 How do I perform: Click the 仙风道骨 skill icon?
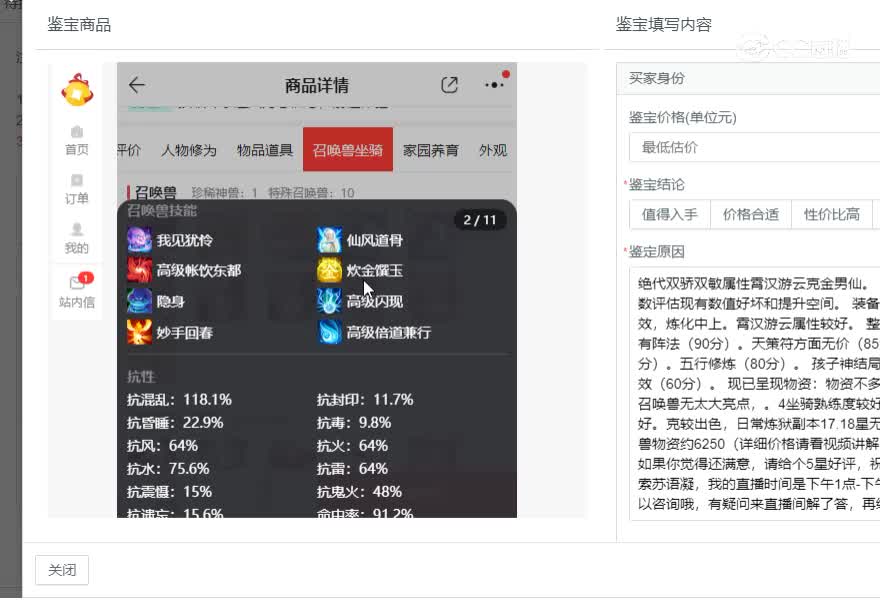pyautogui.click(x=329, y=240)
